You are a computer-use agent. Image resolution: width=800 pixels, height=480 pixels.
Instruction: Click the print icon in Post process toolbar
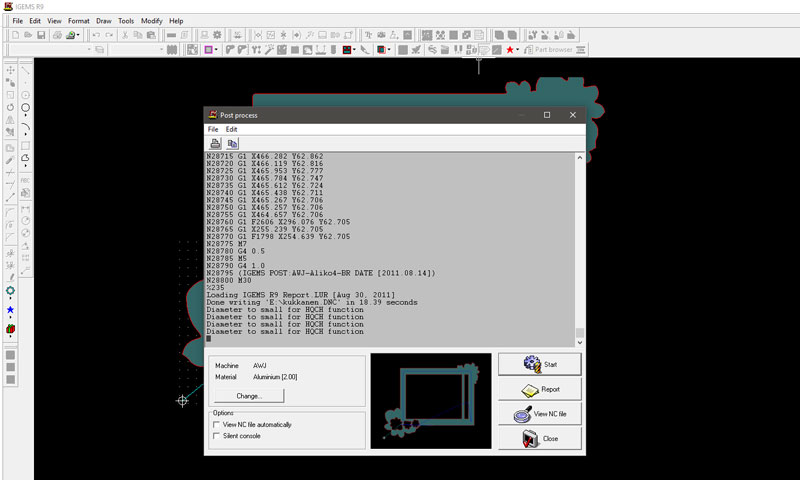click(215, 143)
